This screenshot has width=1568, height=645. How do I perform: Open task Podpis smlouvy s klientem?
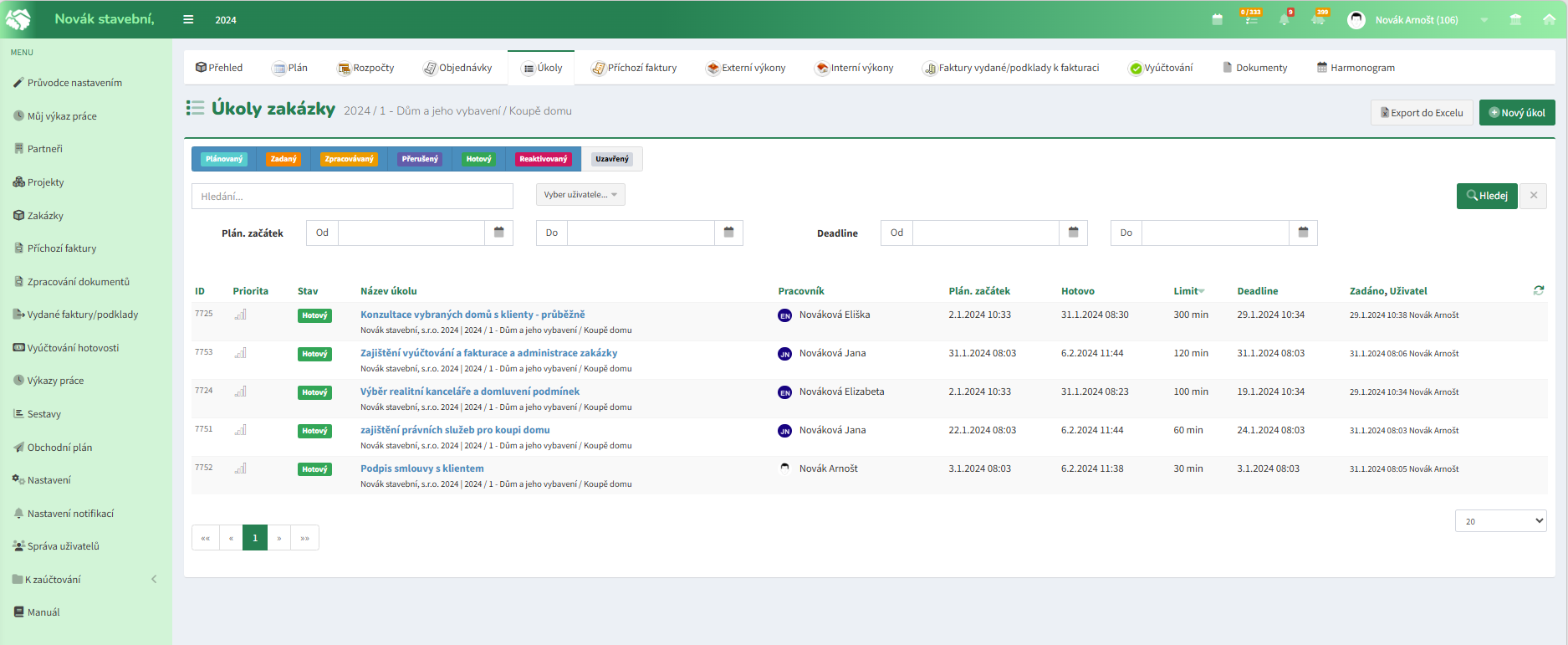pyautogui.click(x=422, y=468)
